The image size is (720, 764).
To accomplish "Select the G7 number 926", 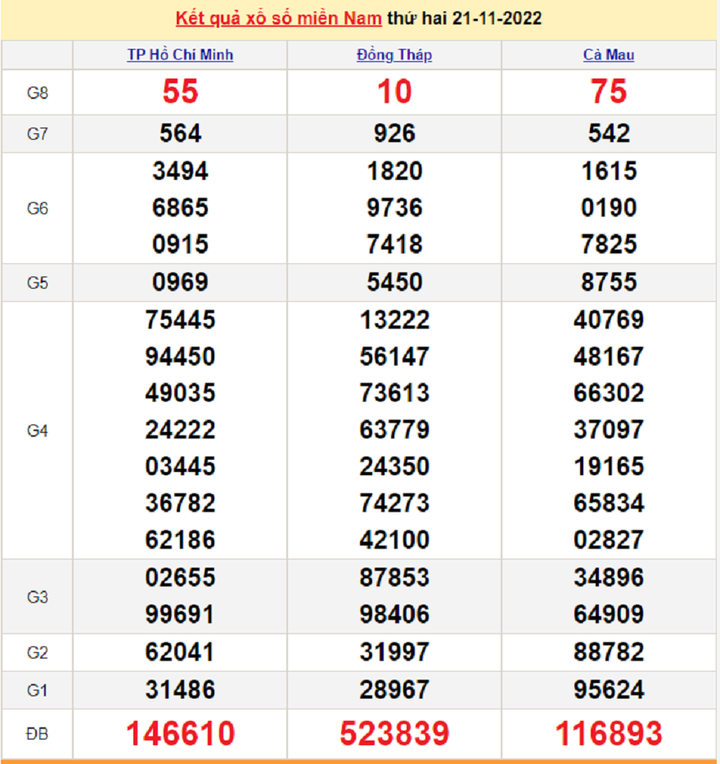I will (x=394, y=134).
